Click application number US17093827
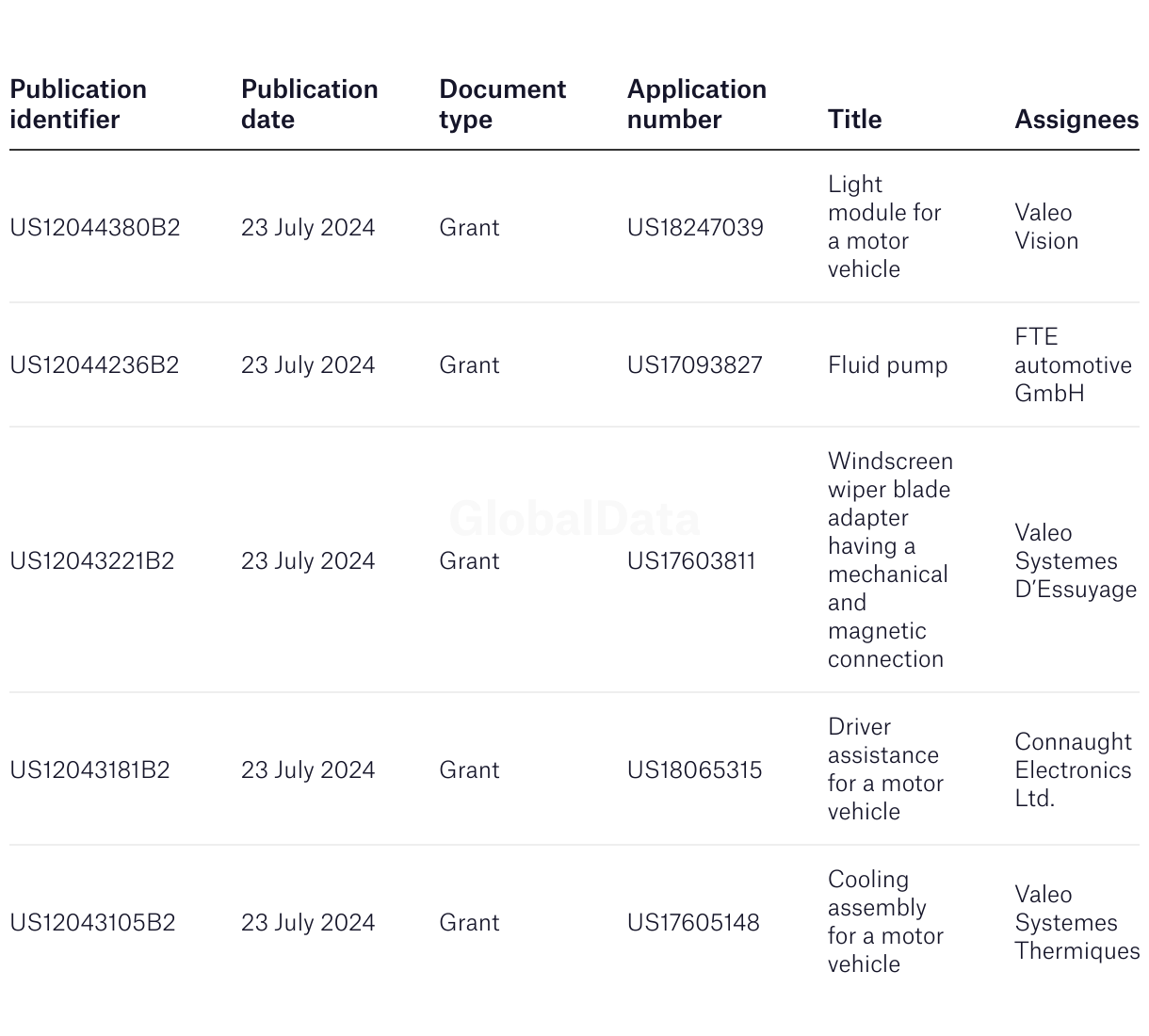This screenshot has width=1149, height=1036. tap(694, 364)
